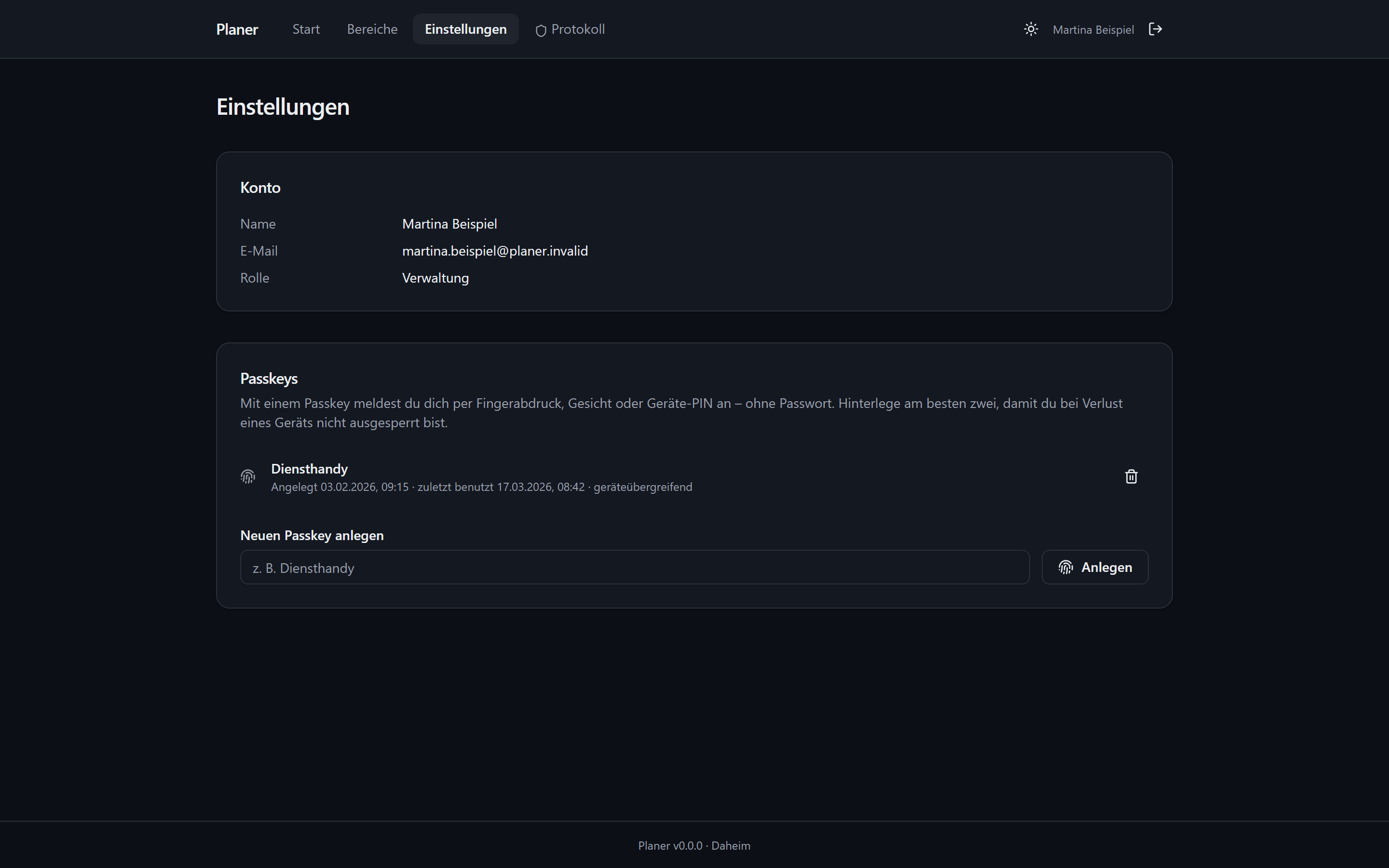The height and width of the screenshot is (868, 1389).
Task: Go to the Bereiche tab
Action: point(372,29)
